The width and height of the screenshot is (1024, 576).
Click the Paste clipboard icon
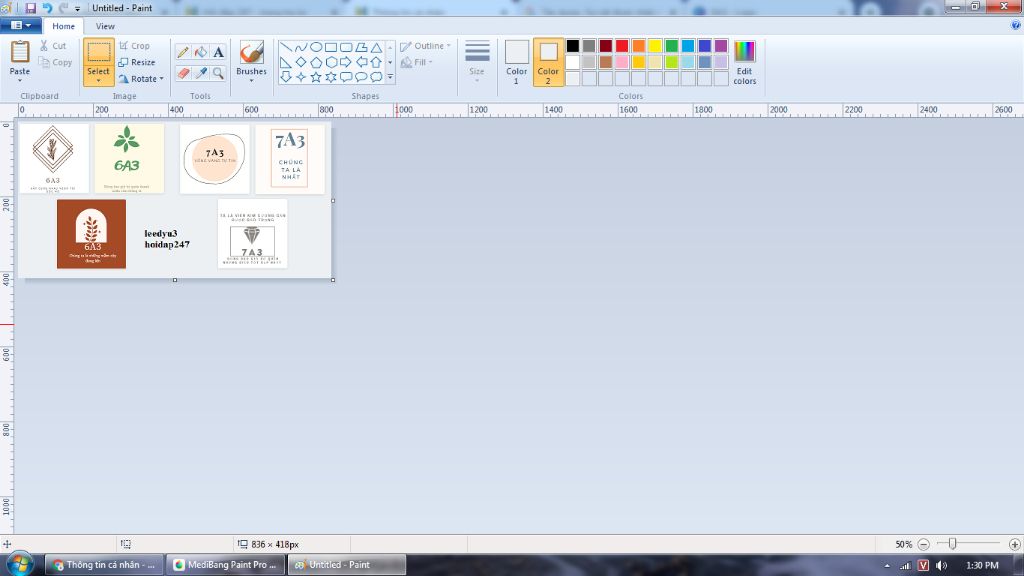(20, 52)
